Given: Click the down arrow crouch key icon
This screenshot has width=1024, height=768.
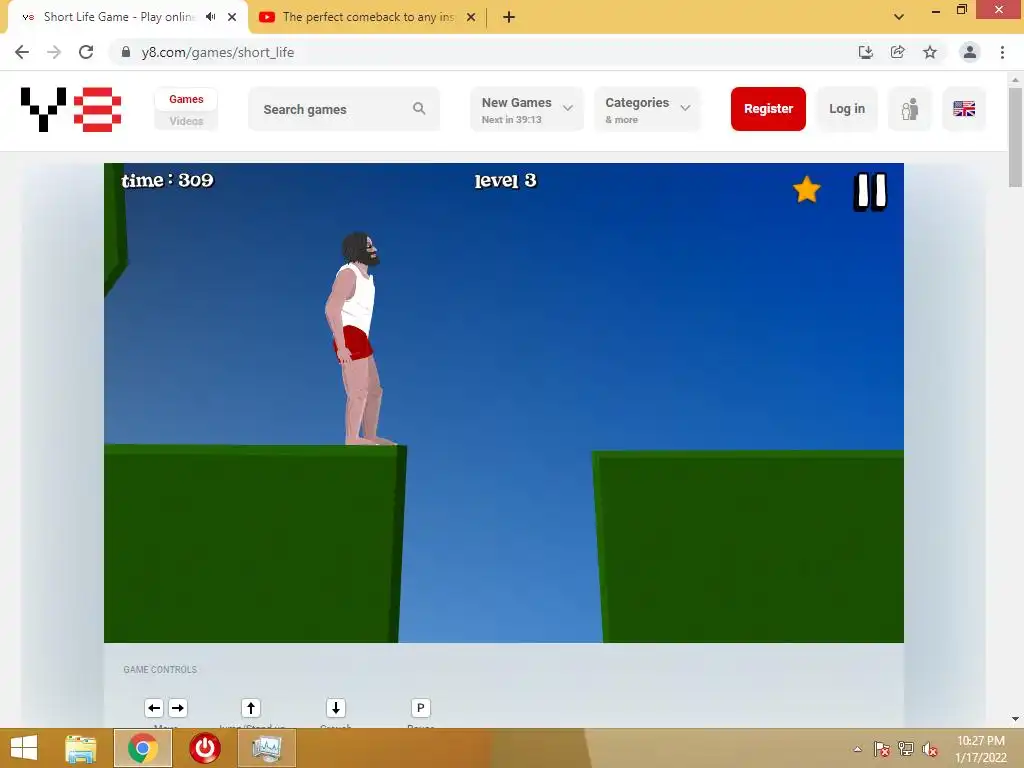Looking at the screenshot, I should coord(336,708).
